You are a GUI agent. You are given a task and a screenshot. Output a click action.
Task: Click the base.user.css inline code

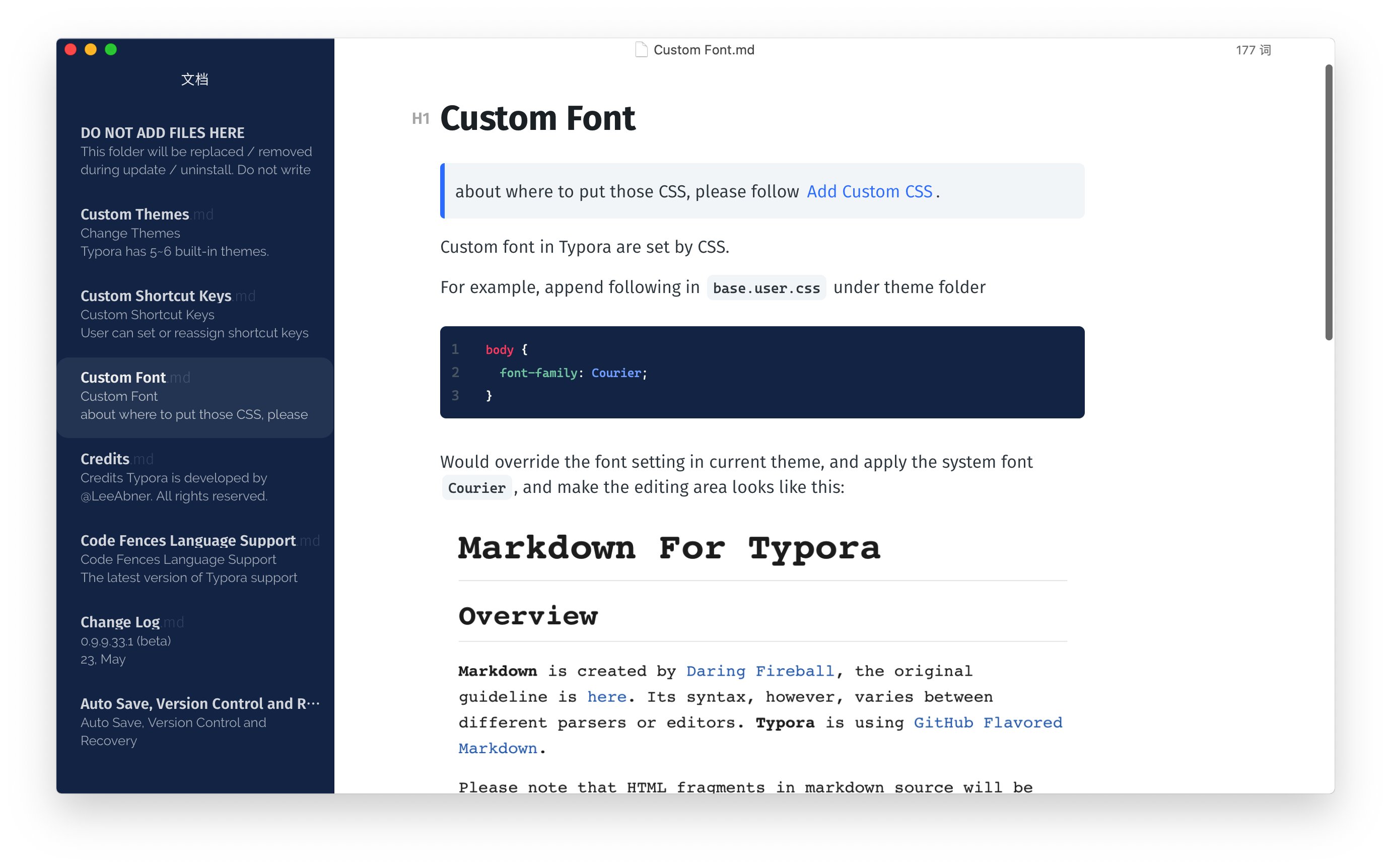click(x=766, y=287)
